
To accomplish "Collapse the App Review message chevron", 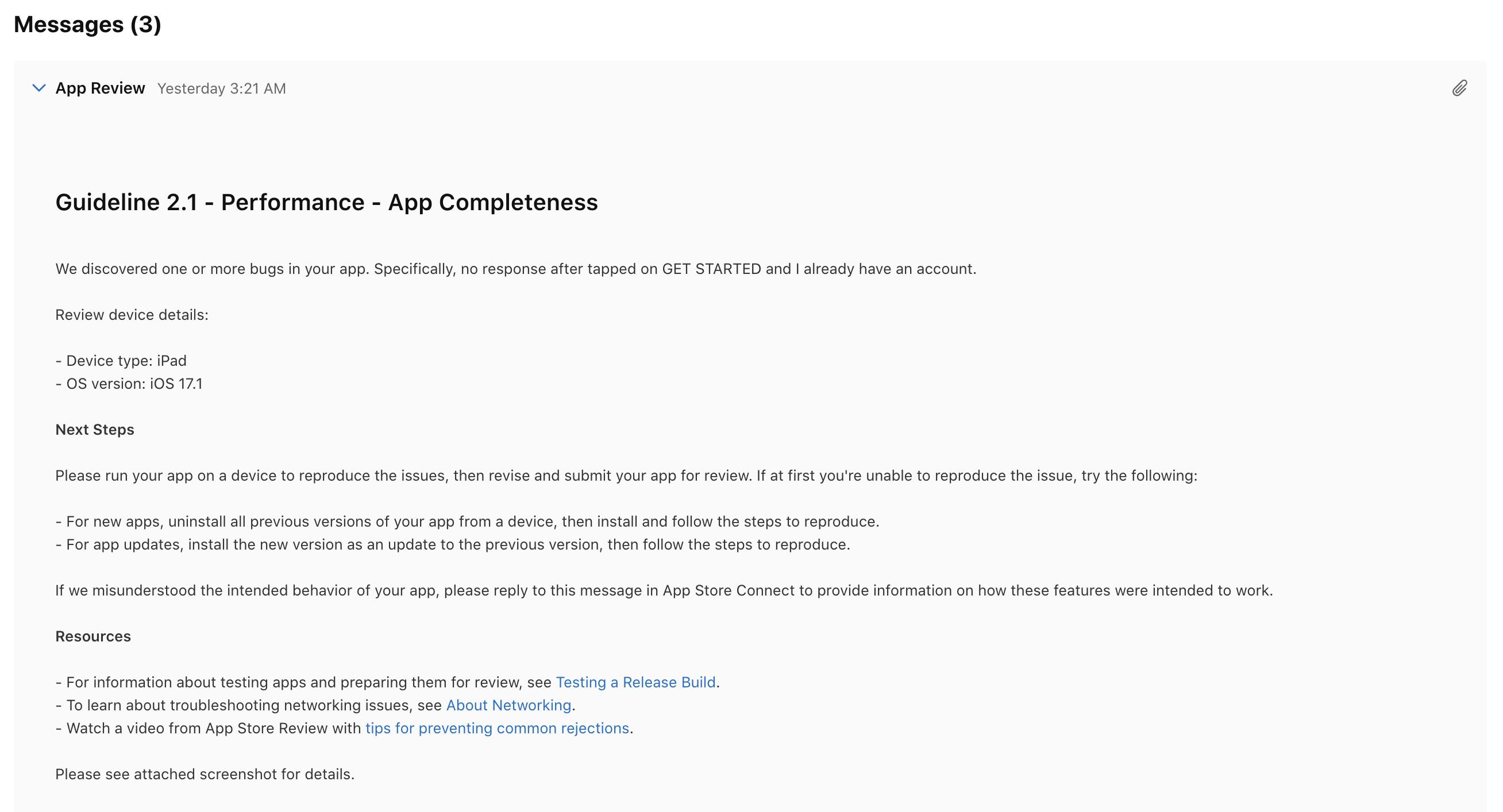I will [38, 88].
